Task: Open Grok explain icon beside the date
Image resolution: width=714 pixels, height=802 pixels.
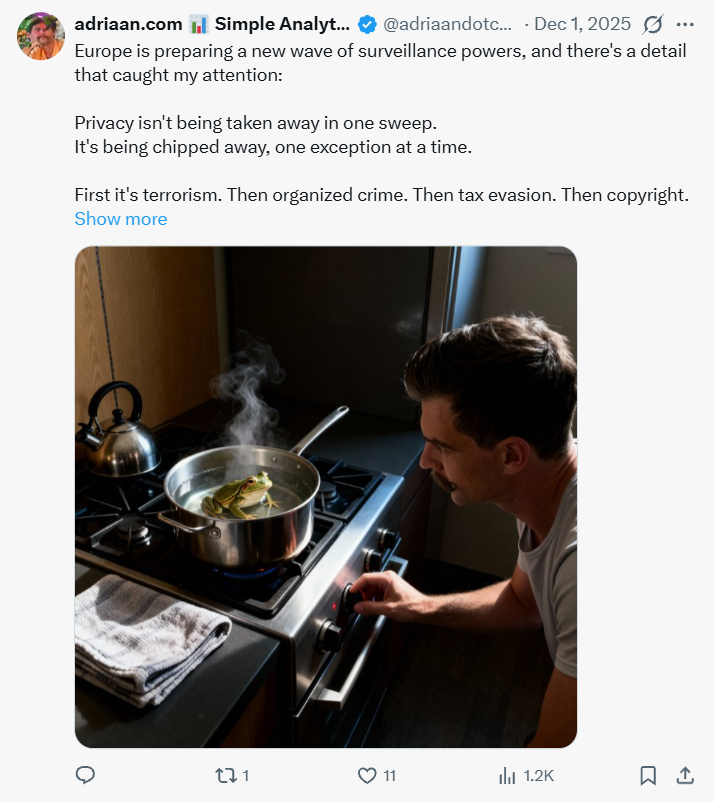Action: click(653, 24)
